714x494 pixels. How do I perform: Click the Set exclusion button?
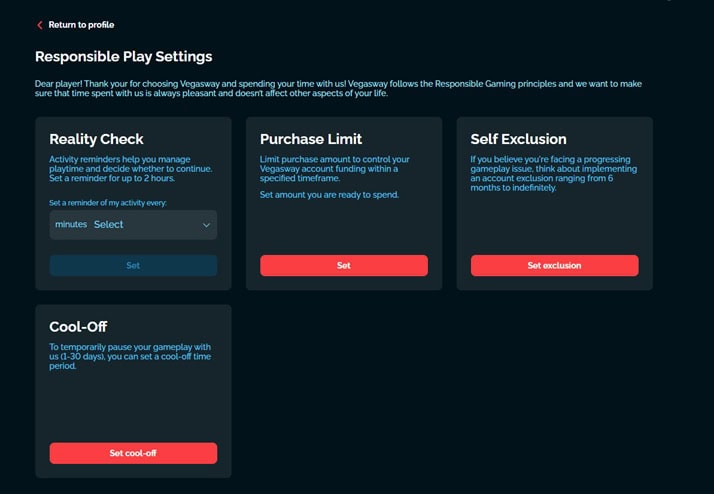(554, 265)
